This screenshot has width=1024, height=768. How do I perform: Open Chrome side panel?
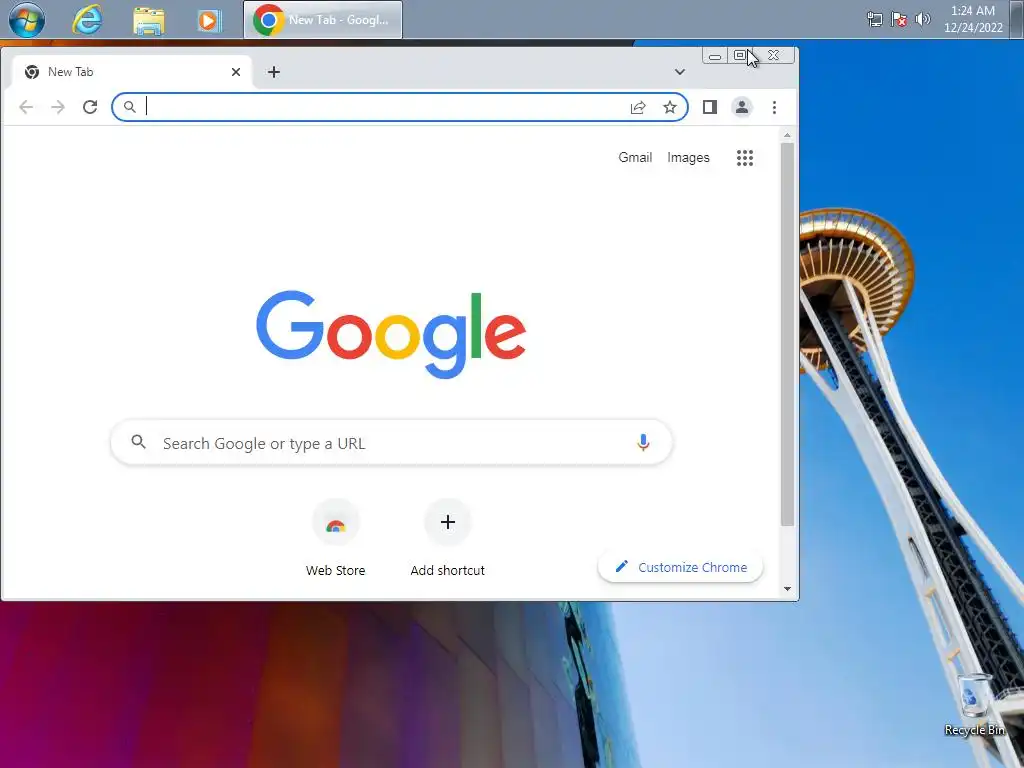pos(710,107)
